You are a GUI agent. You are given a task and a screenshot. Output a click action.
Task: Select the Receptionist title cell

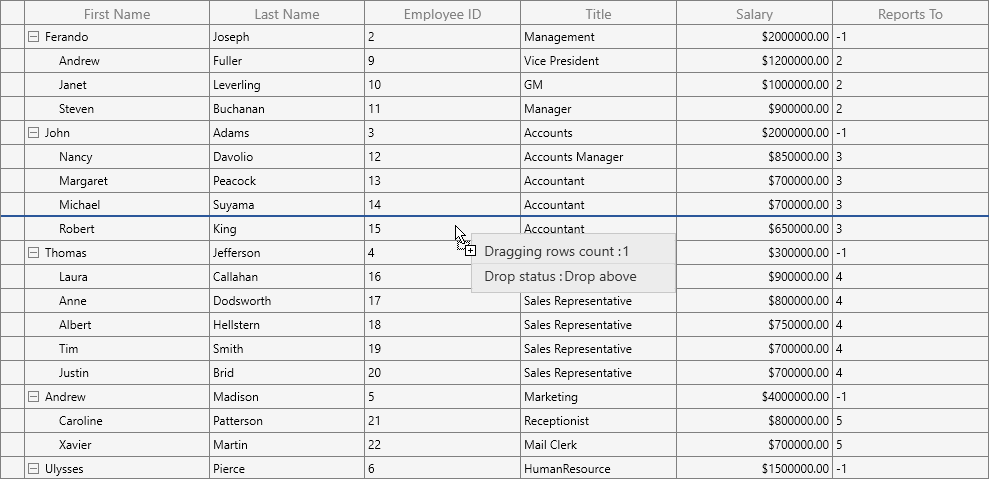pyautogui.click(x=599, y=421)
